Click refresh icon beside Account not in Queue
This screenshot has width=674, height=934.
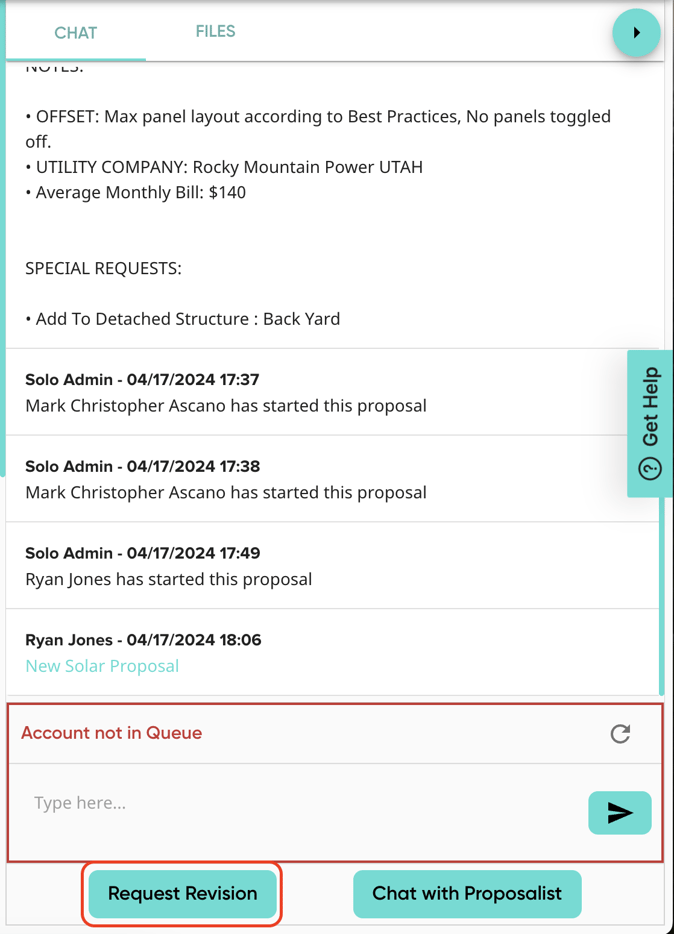click(620, 734)
